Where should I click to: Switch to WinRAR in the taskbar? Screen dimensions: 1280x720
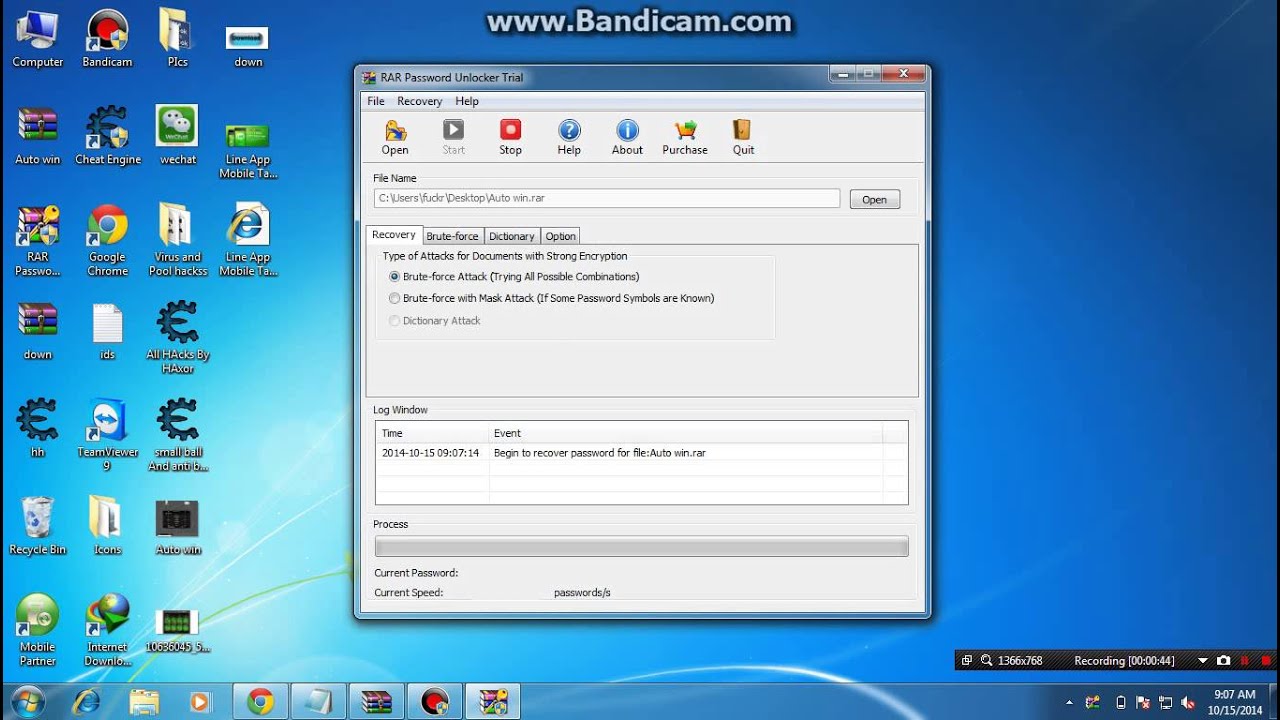[x=377, y=702]
